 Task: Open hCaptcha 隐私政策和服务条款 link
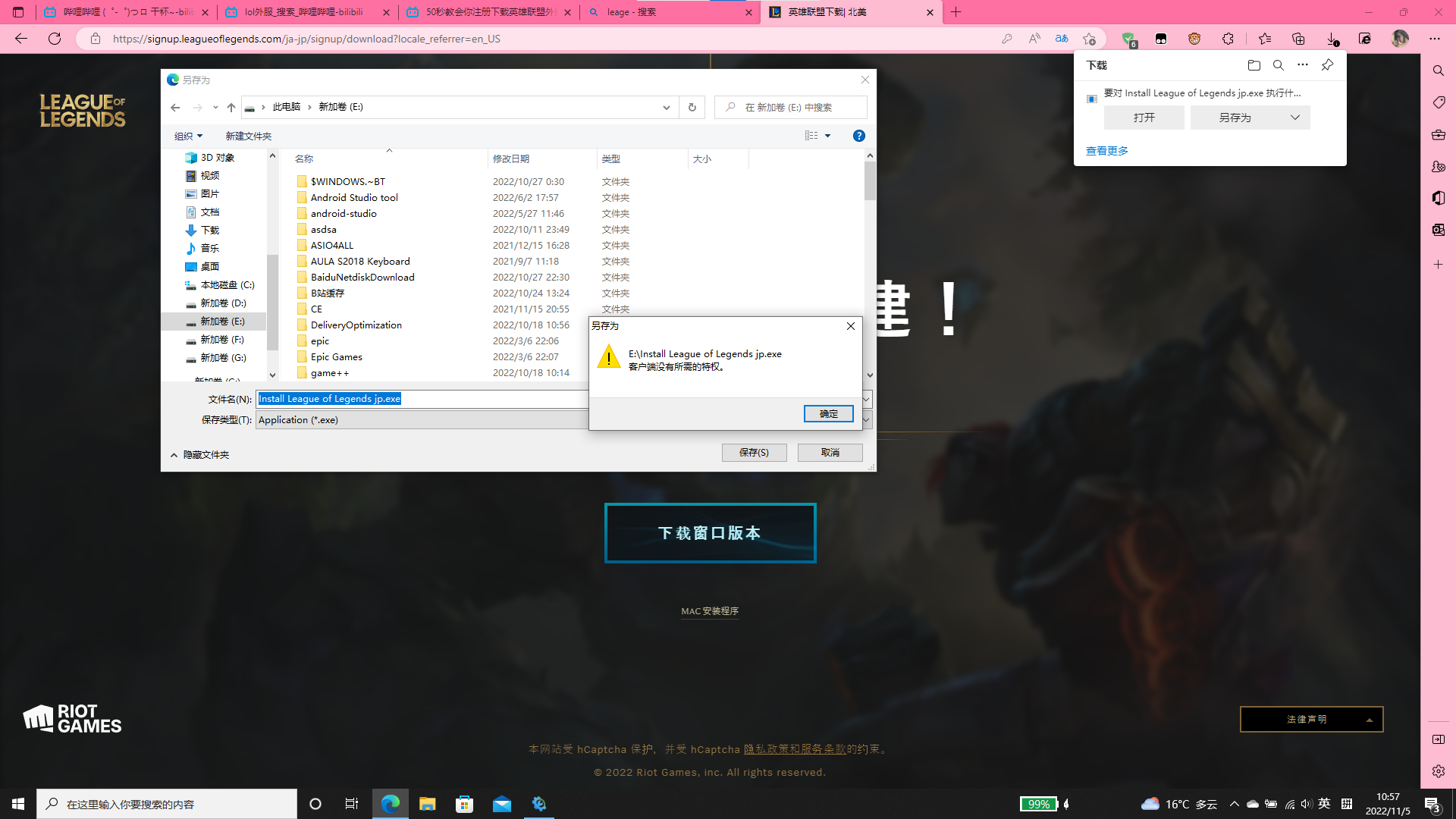pos(795,749)
